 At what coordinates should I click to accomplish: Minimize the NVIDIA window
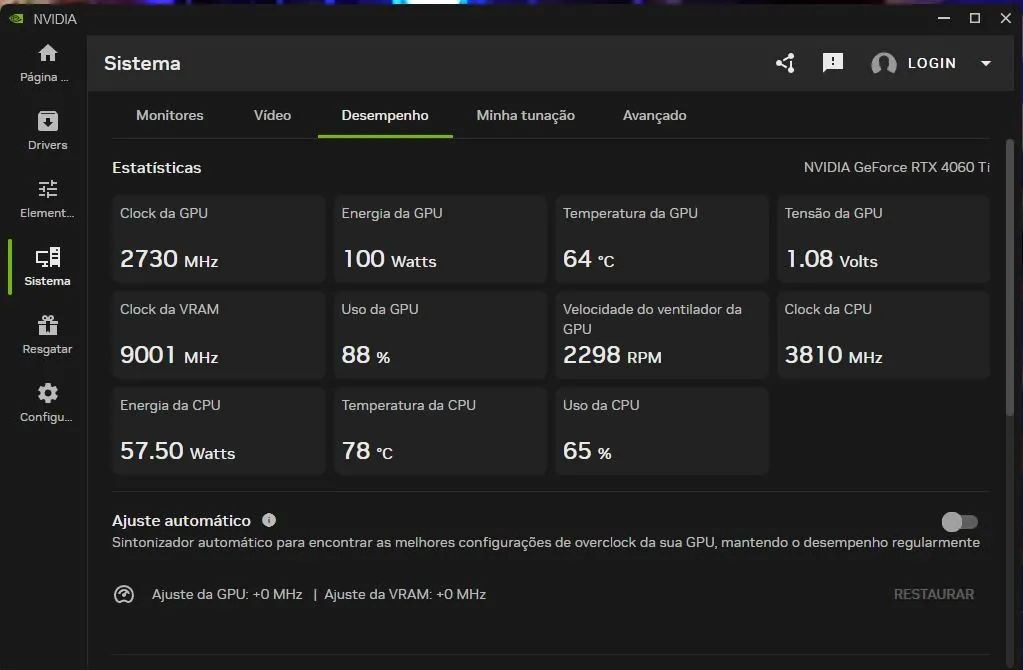[x=943, y=18]
